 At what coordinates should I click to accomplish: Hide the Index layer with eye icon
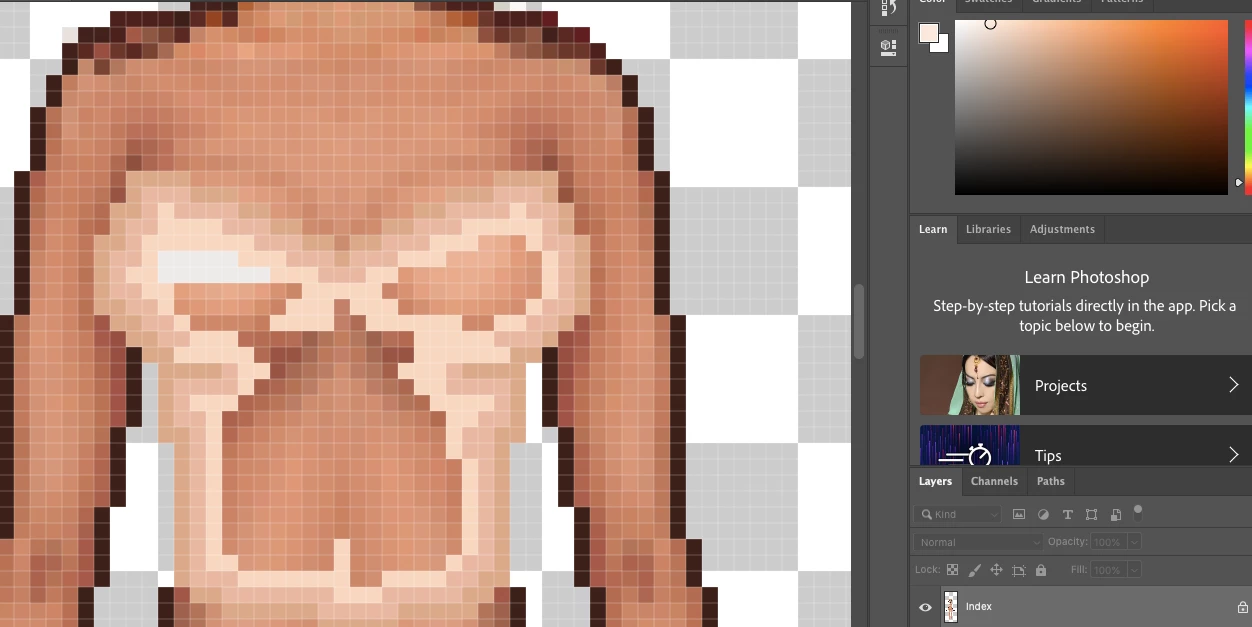925,607
